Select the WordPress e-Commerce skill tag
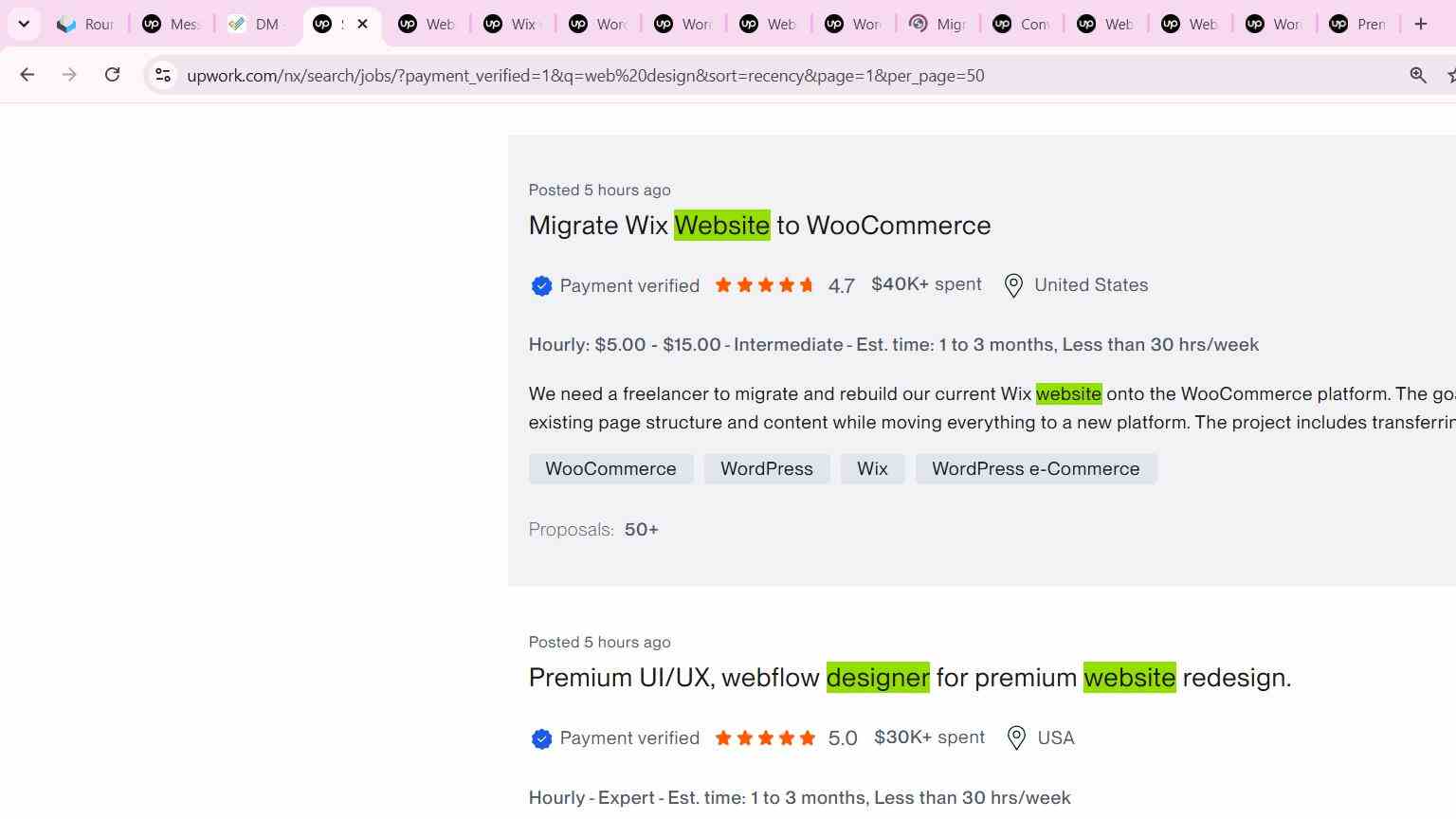This screenshot has height=819, width=1456. click(1036, 469)
